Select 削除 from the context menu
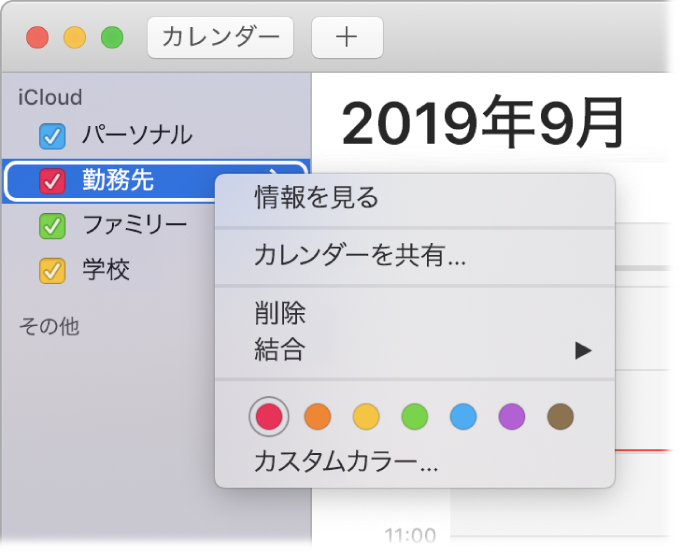 (x=415, y=313)
